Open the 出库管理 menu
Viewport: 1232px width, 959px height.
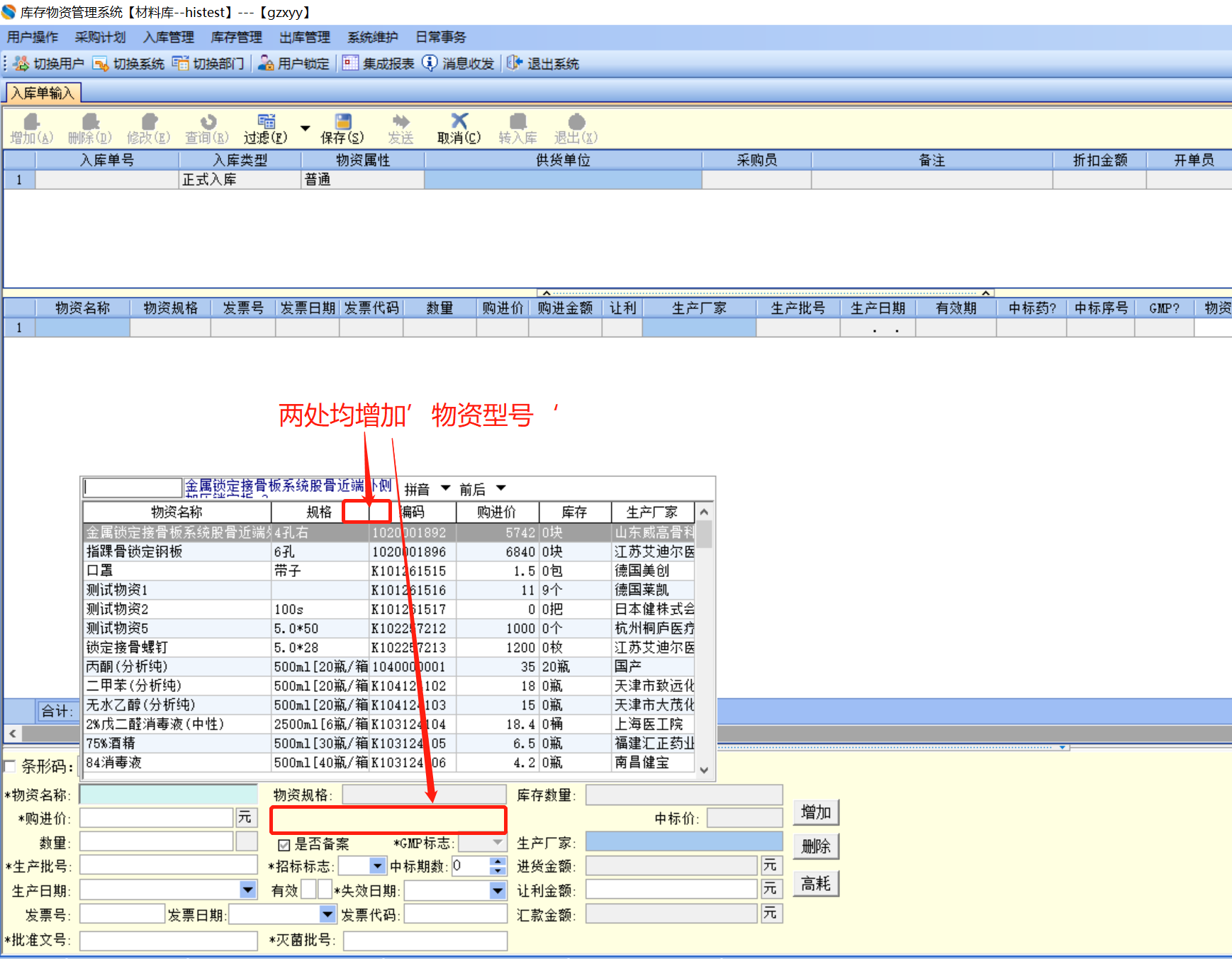[305, 37]
